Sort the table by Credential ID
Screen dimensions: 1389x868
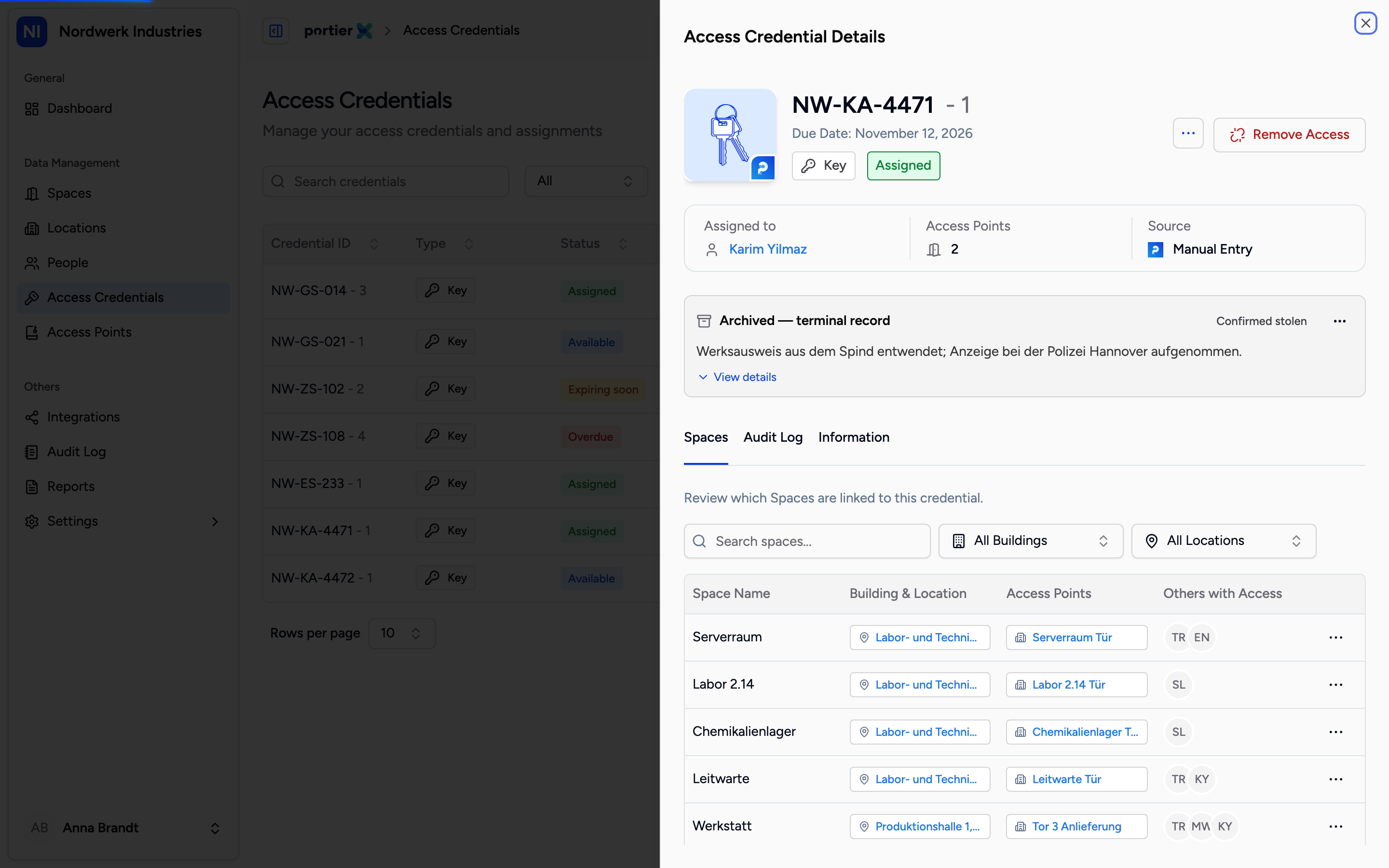point(325,244)
